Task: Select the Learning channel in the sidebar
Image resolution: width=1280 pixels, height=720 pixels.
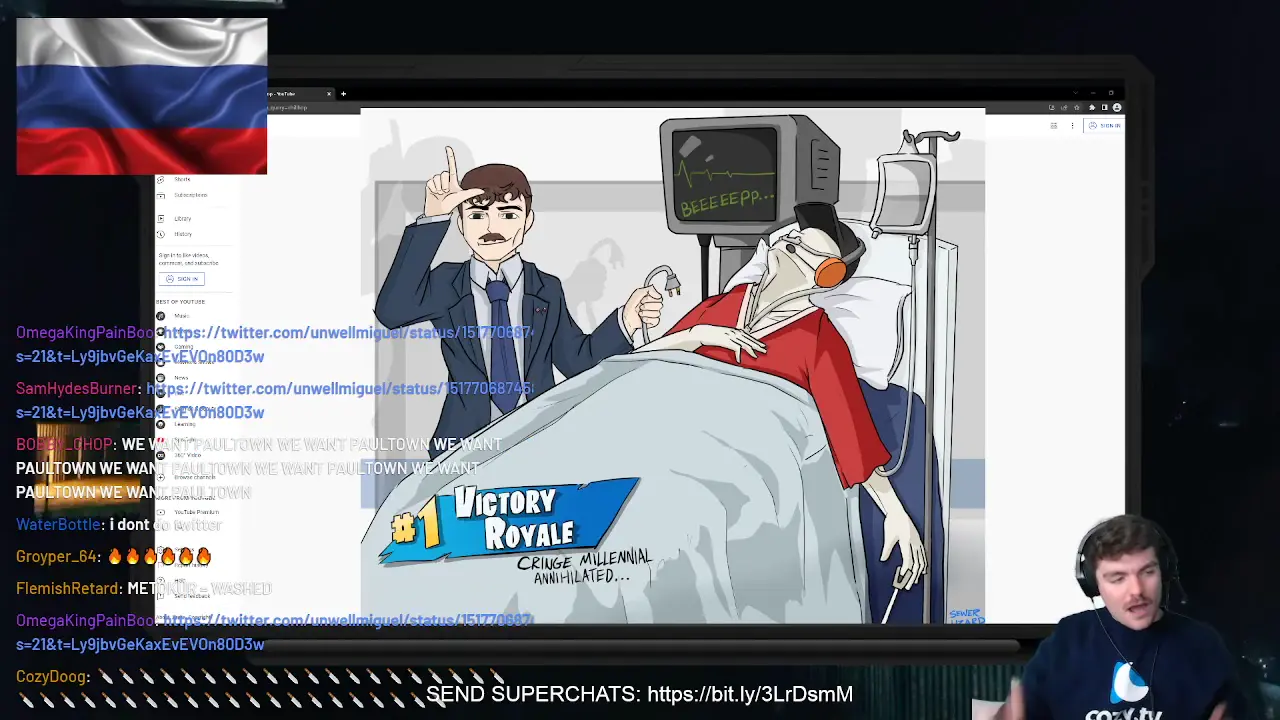Action: click(x=185, y=424)
